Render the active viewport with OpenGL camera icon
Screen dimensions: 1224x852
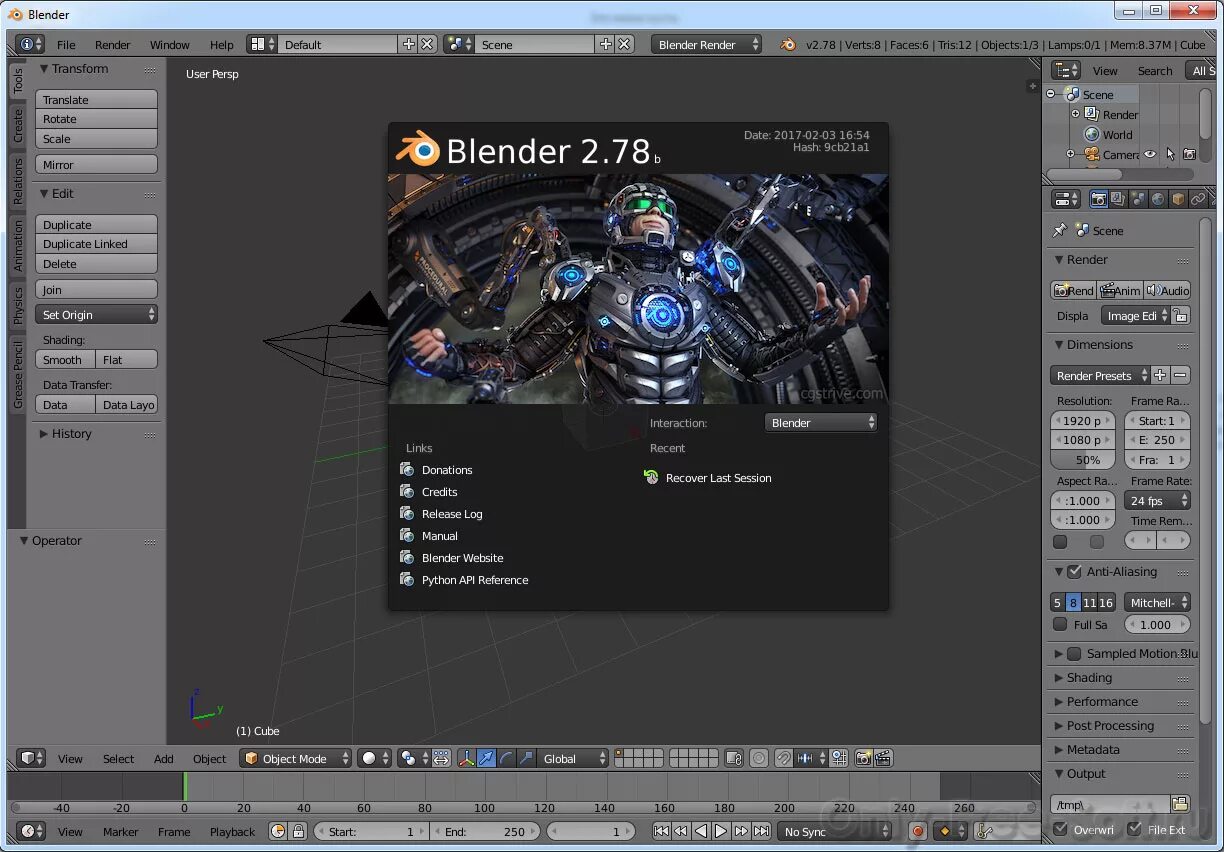pos(863,758)
